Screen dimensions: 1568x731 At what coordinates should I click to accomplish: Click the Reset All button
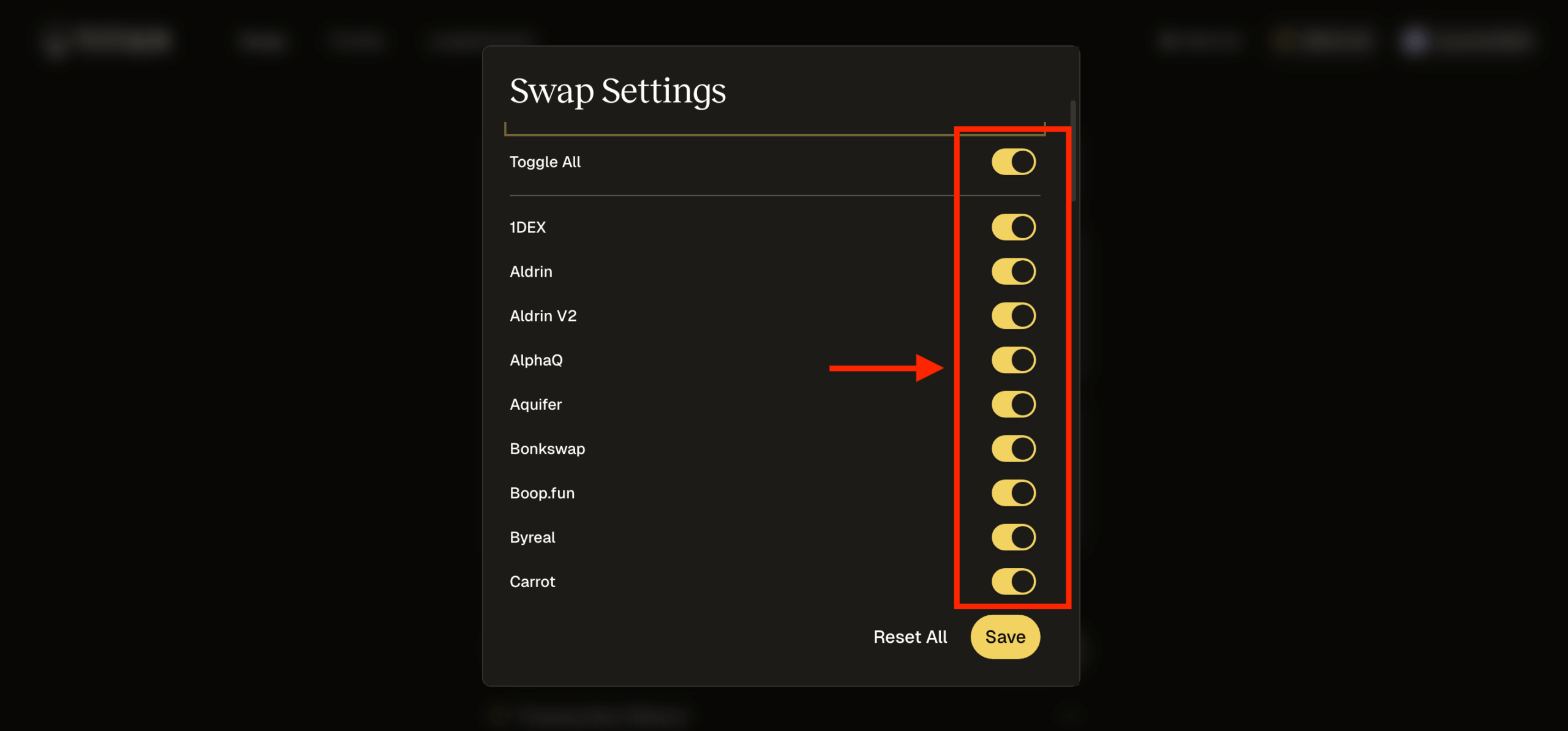[910, 637]
